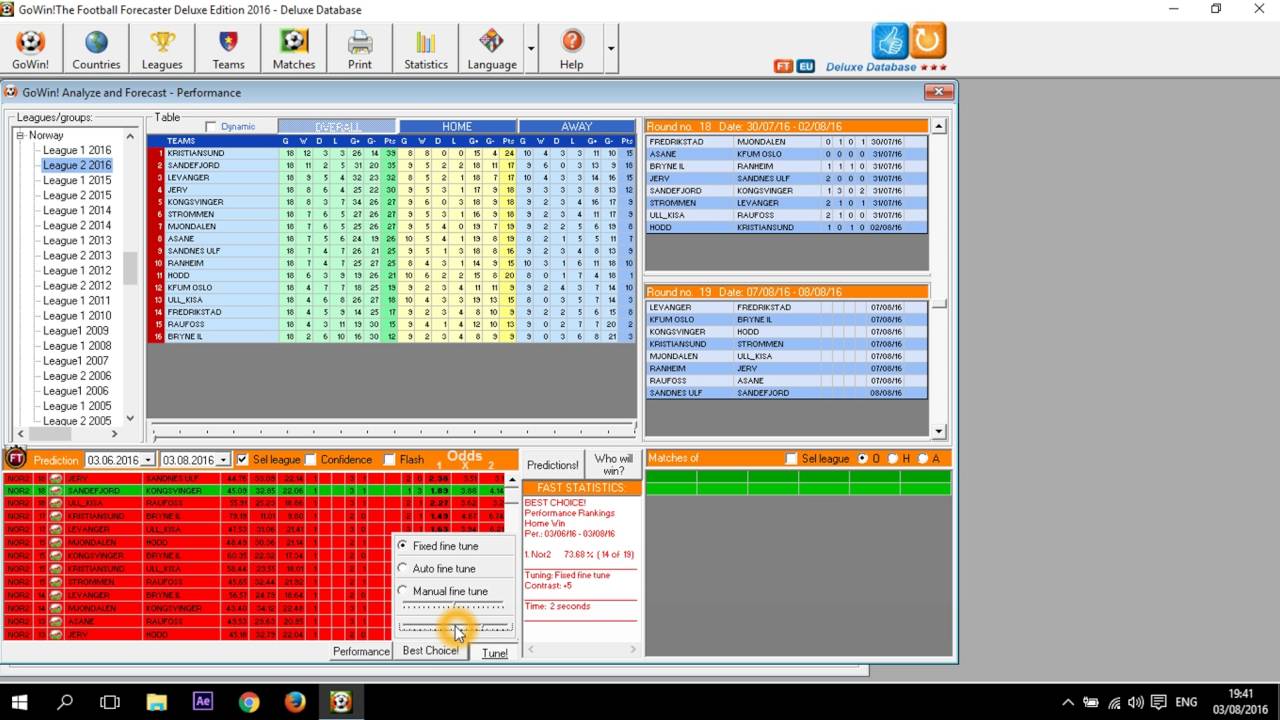Show hidden tray icons chevron

coord(1067,702)
